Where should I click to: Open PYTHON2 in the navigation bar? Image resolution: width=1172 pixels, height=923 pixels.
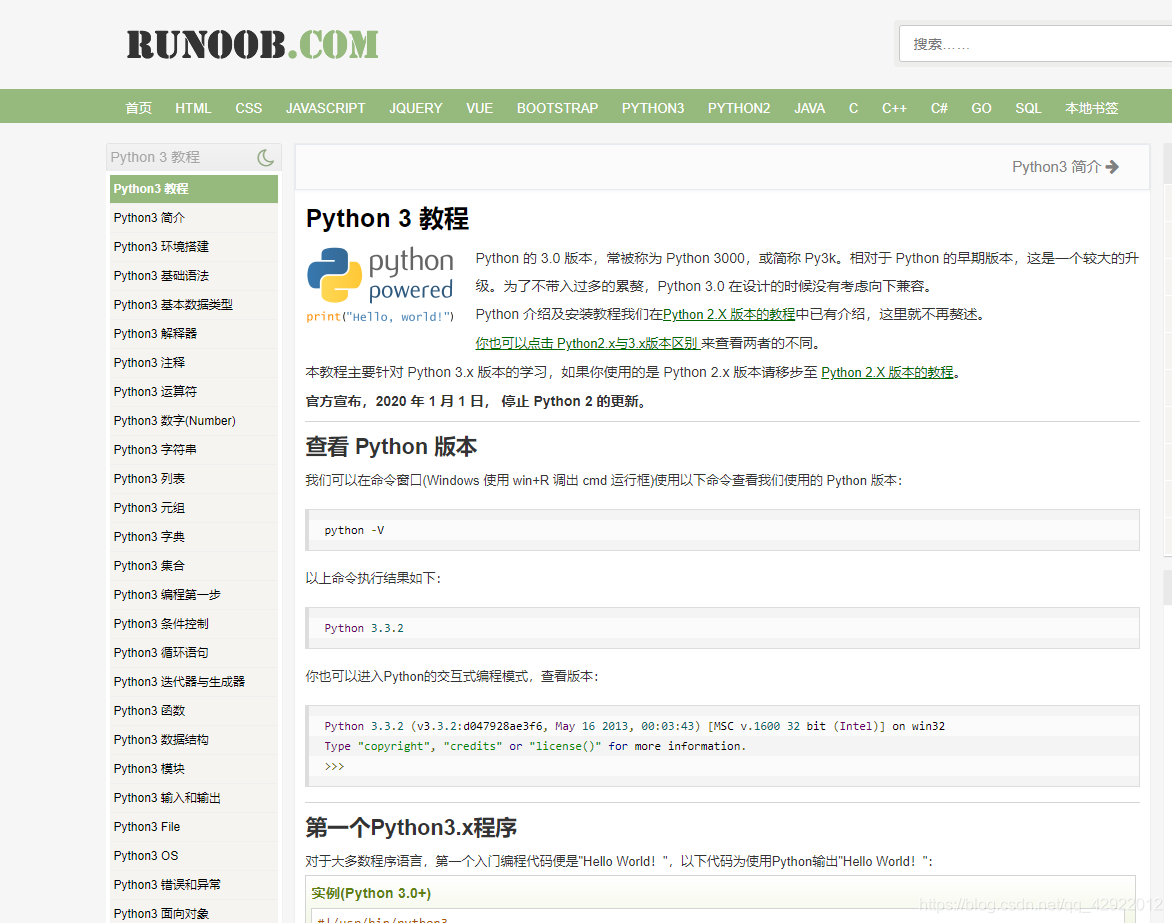coord(739,108)
